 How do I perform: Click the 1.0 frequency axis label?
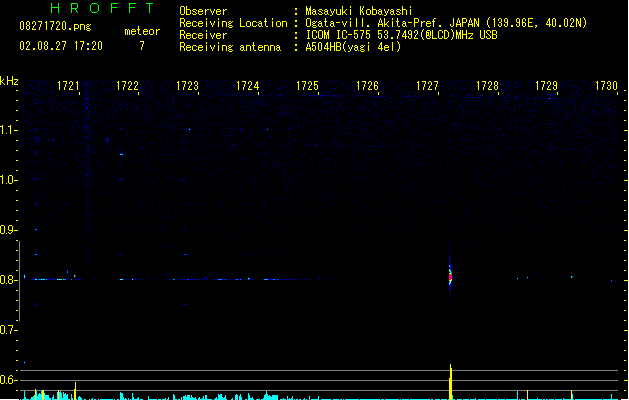(x=8, y=180)
